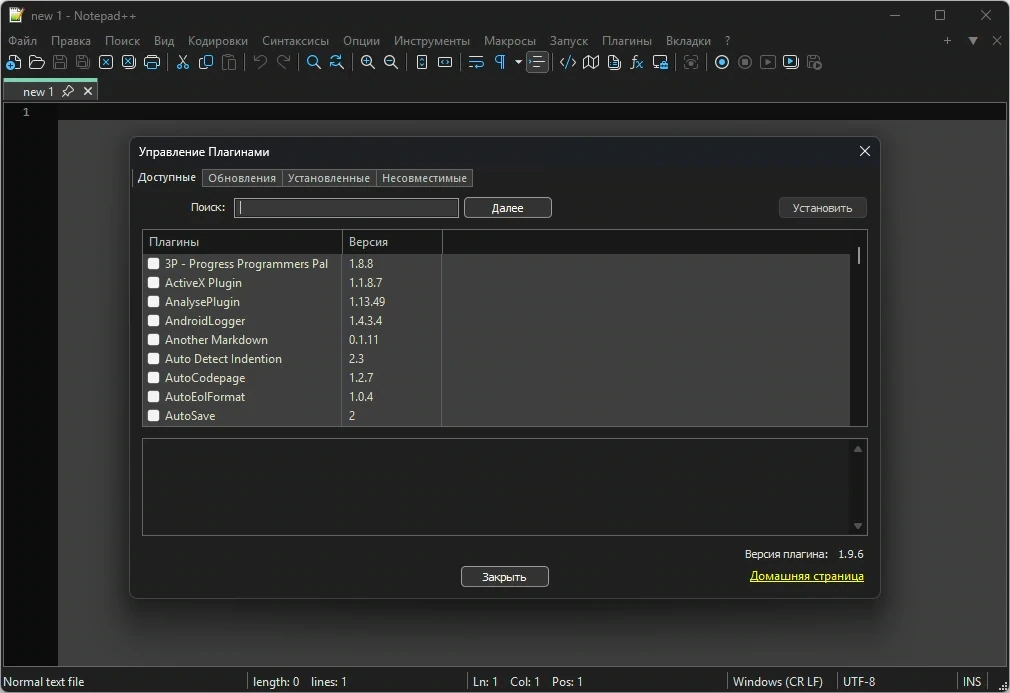Open a file with the folder icon
This screenshot has width=1010, height=693.
tap(37, 62)
